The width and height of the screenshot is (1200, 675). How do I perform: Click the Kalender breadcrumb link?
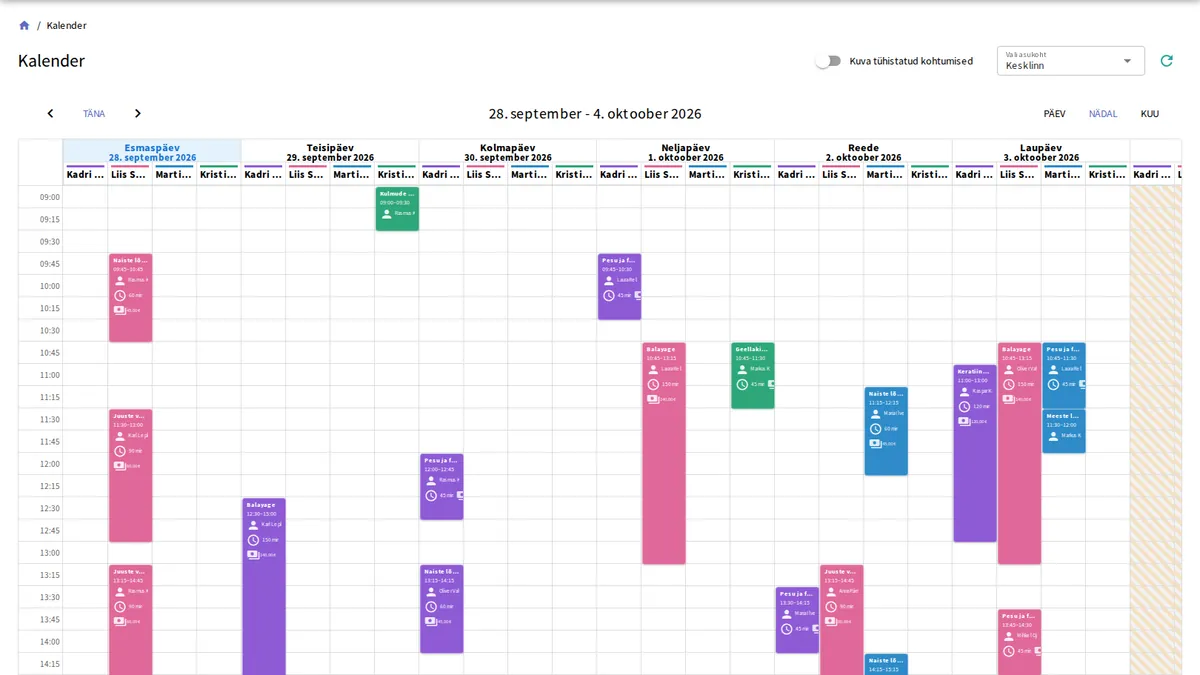tap(66, 25)
